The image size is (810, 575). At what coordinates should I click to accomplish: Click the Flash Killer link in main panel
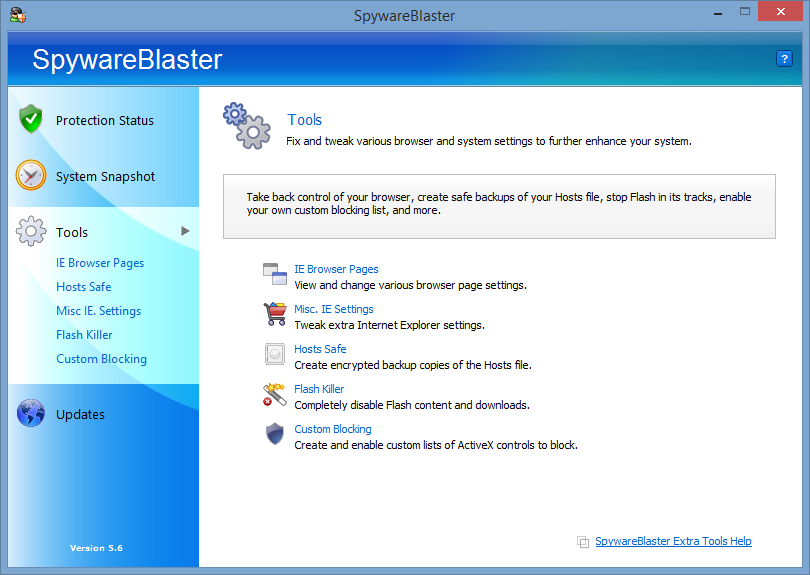pyautogui.click(x=319, y=389)
